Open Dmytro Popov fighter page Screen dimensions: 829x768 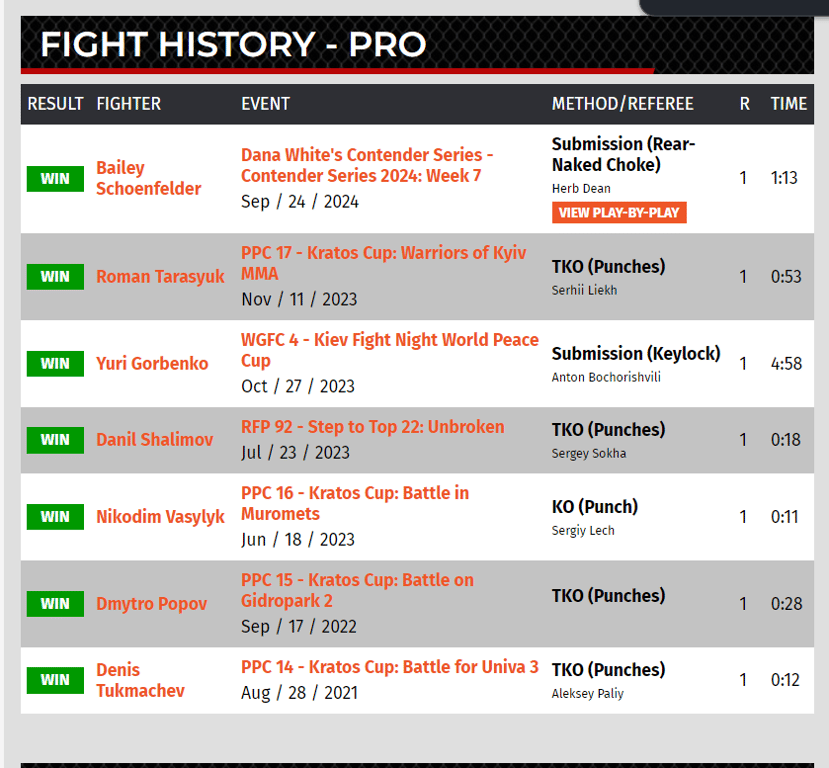(x=151, y=604)
